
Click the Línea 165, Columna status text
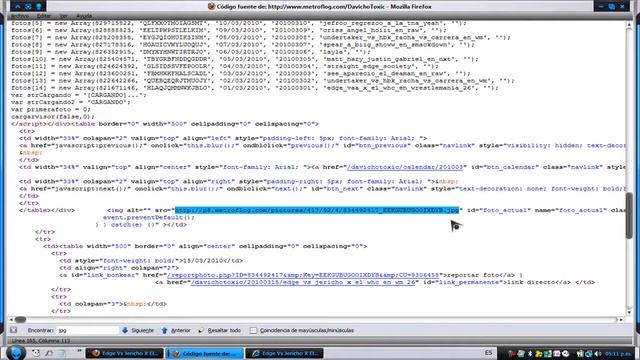[40, 340]
